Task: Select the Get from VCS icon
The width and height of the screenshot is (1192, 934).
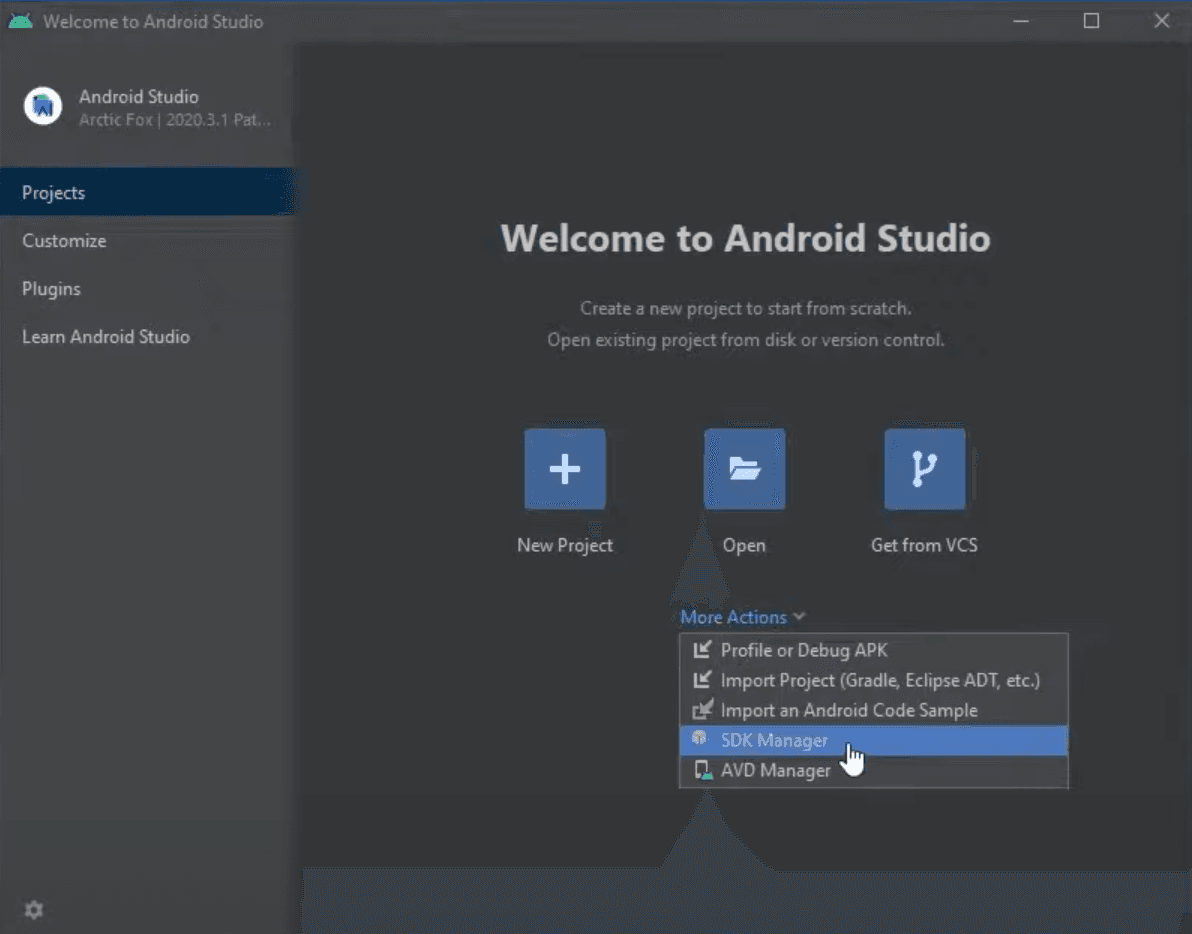Action: (923, 468)
